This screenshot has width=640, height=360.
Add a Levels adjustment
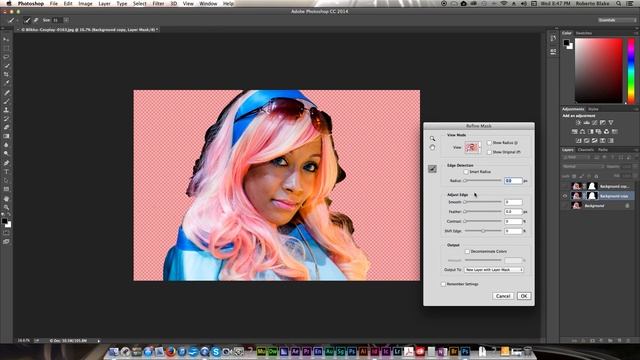(x=587, y=122)
